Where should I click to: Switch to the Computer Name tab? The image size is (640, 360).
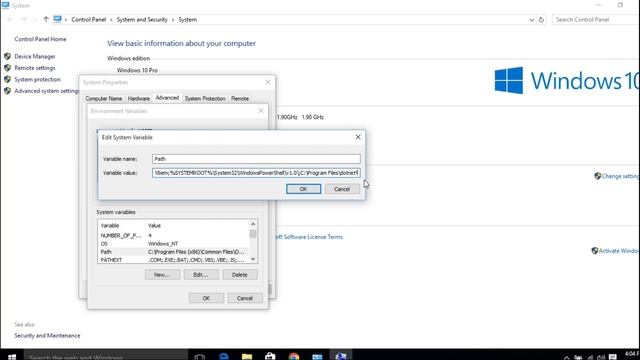[x=104, y=99]
